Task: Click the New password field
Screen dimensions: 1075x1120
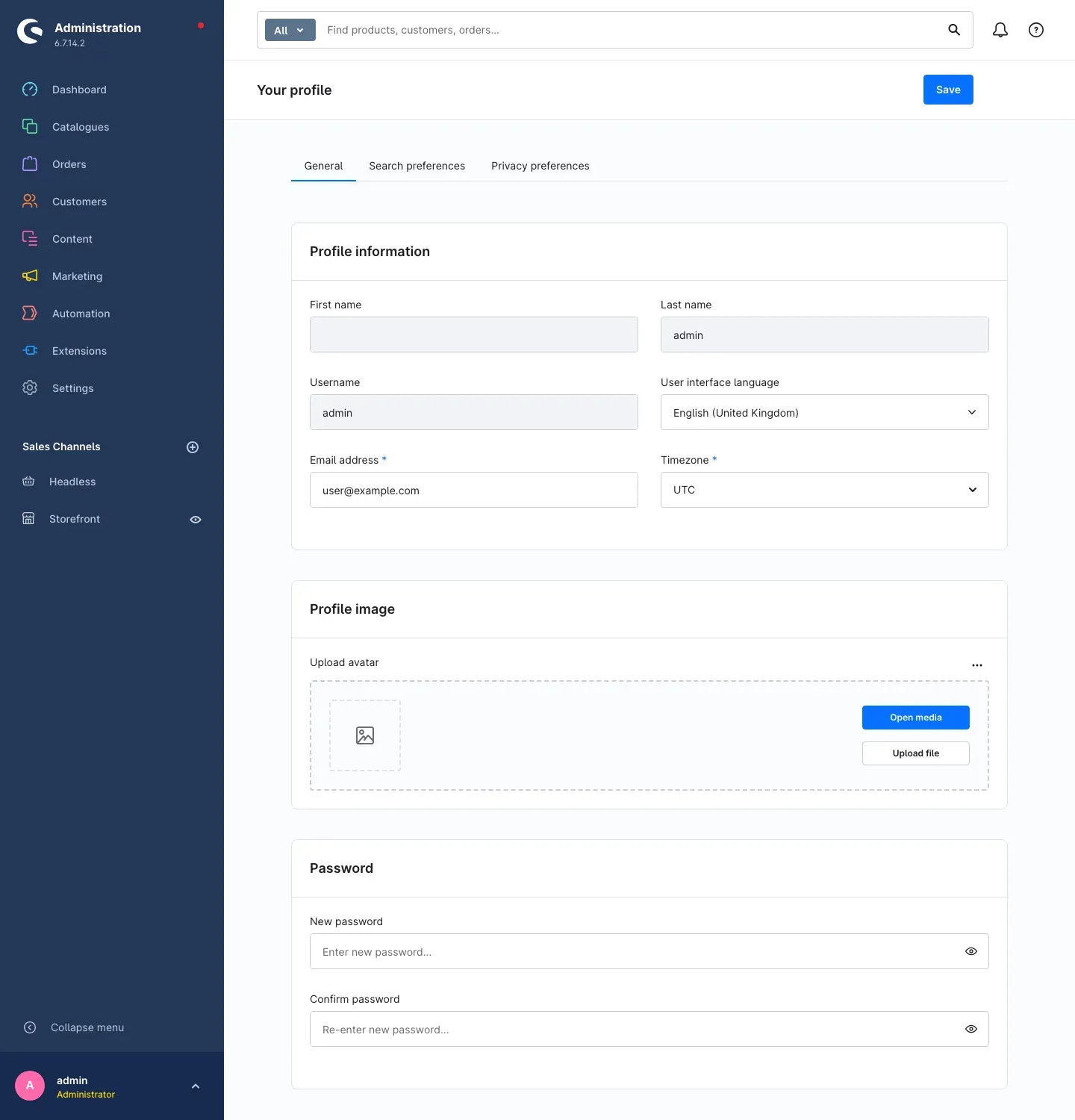Action: pyautogui.click(x=649, y=951)
